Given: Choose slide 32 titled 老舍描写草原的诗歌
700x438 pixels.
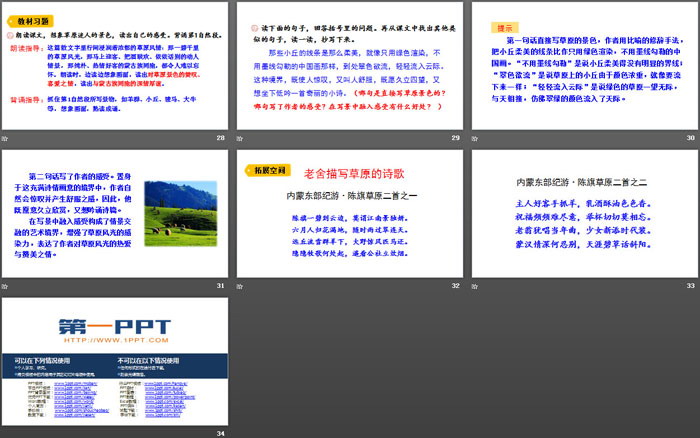Looking at the screenshot, I should (350, 212).
